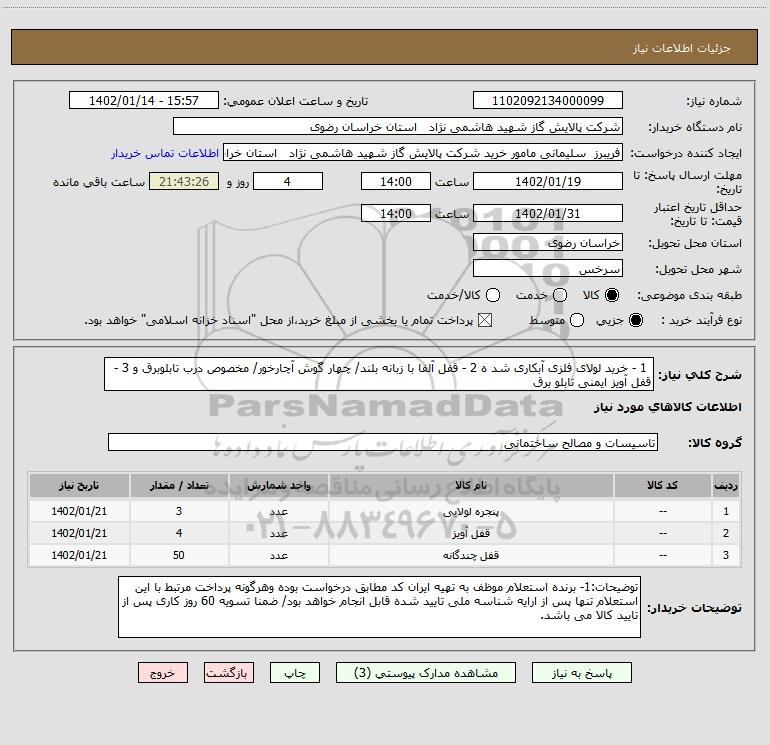
Task: Select the 'قفل آویز' table row
Action: [x=384, y=532]
